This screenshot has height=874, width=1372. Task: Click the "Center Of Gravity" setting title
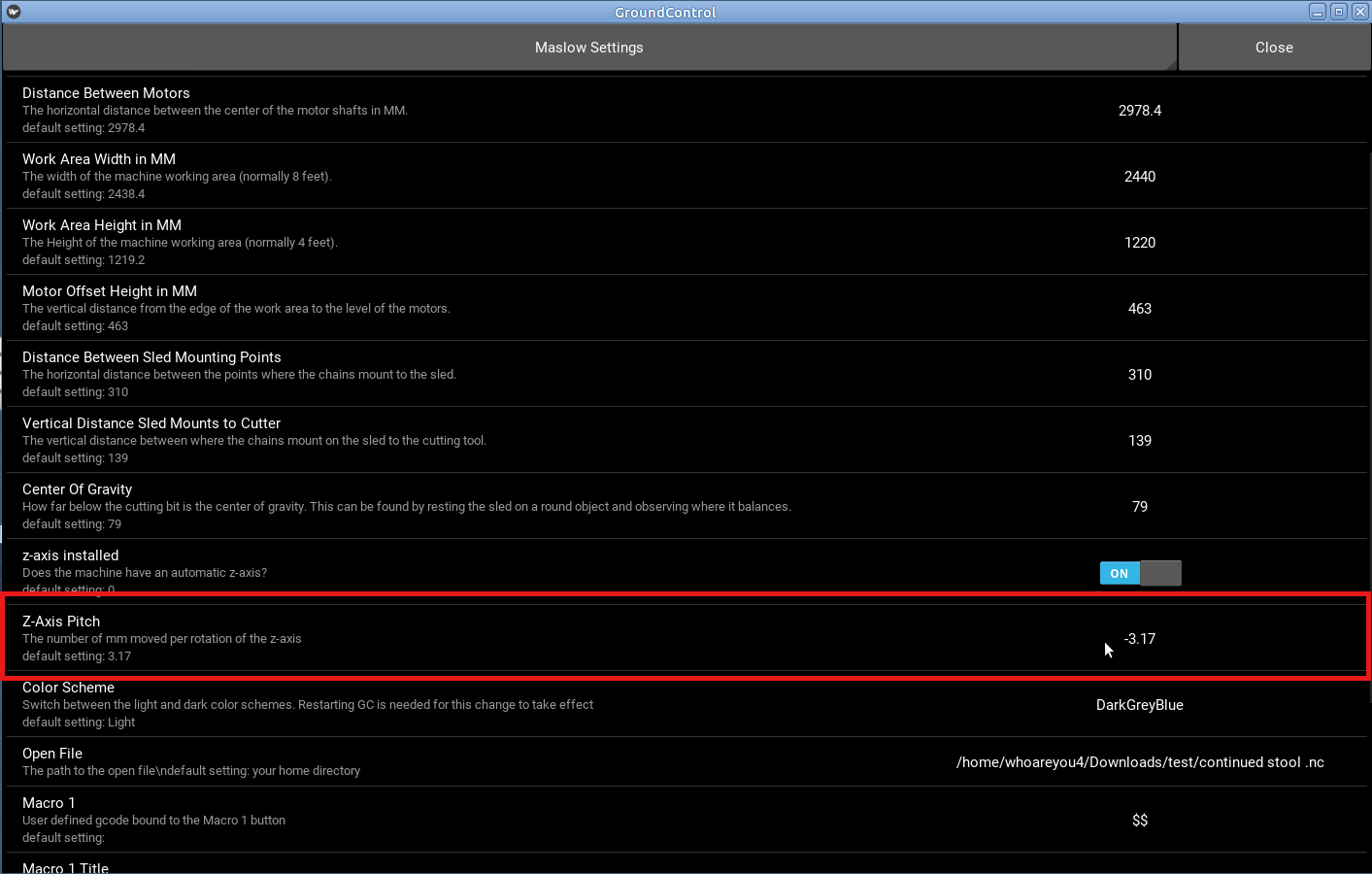pyautogui.click(x=78, y=489)
